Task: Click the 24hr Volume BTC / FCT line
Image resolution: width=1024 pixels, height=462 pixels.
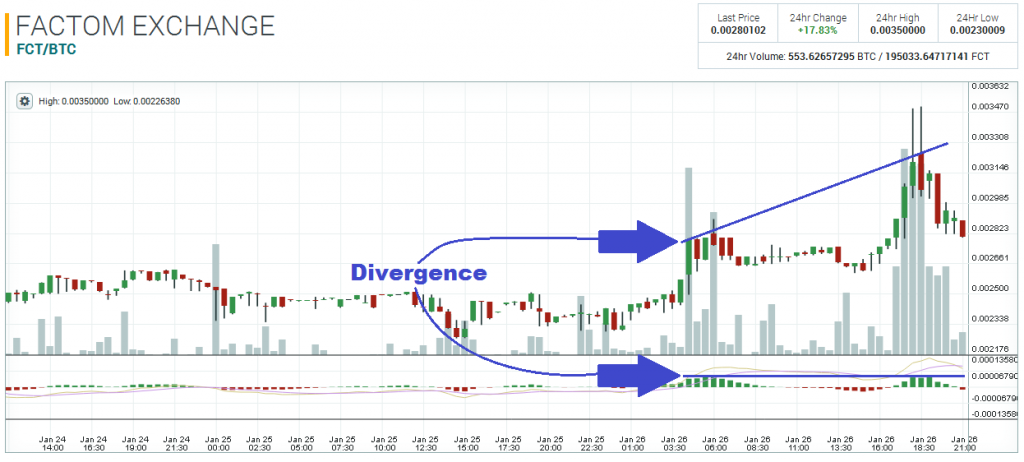Action: point(857,56)
